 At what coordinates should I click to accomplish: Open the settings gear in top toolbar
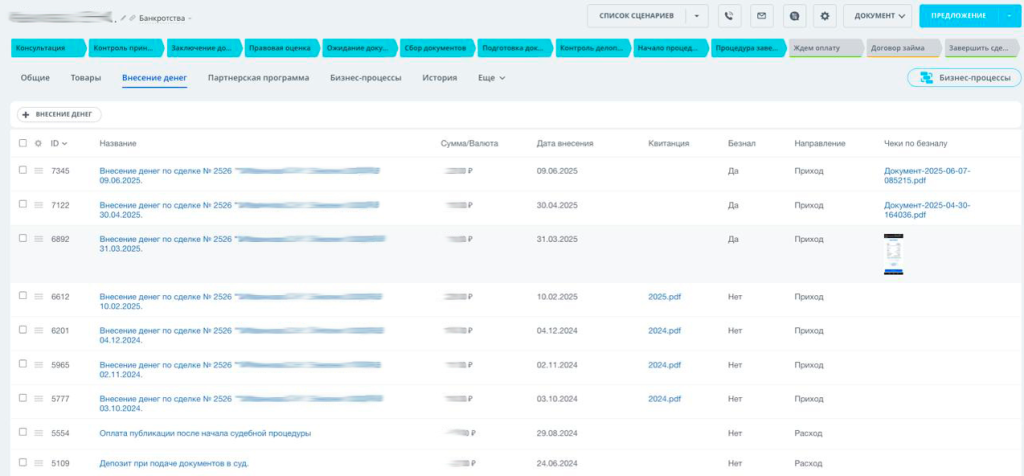825,16
